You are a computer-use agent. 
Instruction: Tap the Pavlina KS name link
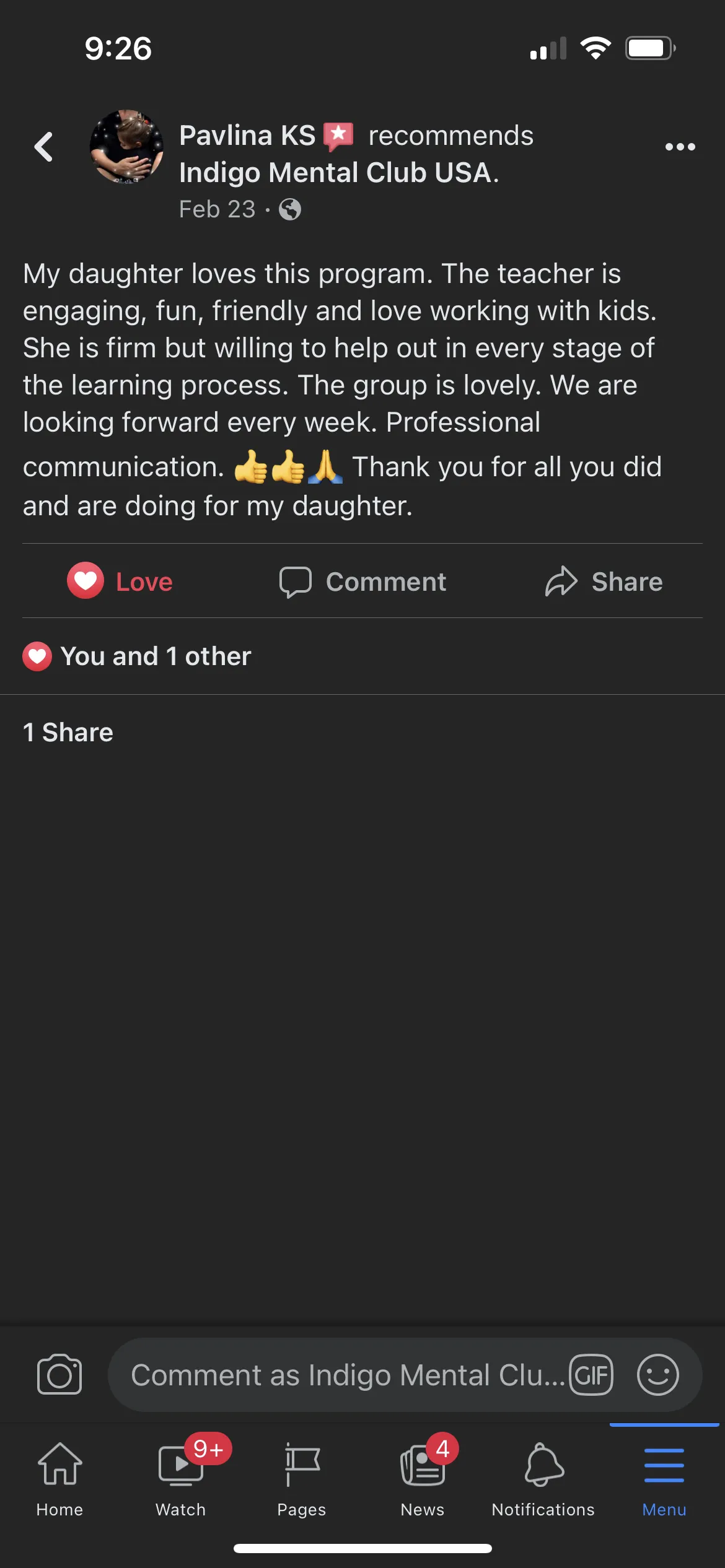point(247,136)
